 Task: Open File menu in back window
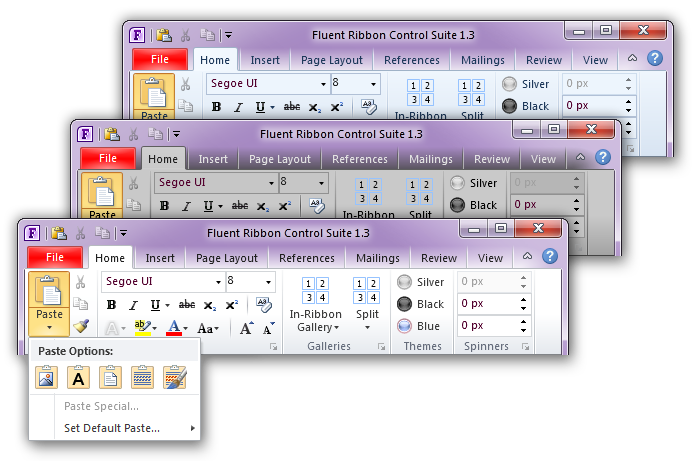point(160,59)
